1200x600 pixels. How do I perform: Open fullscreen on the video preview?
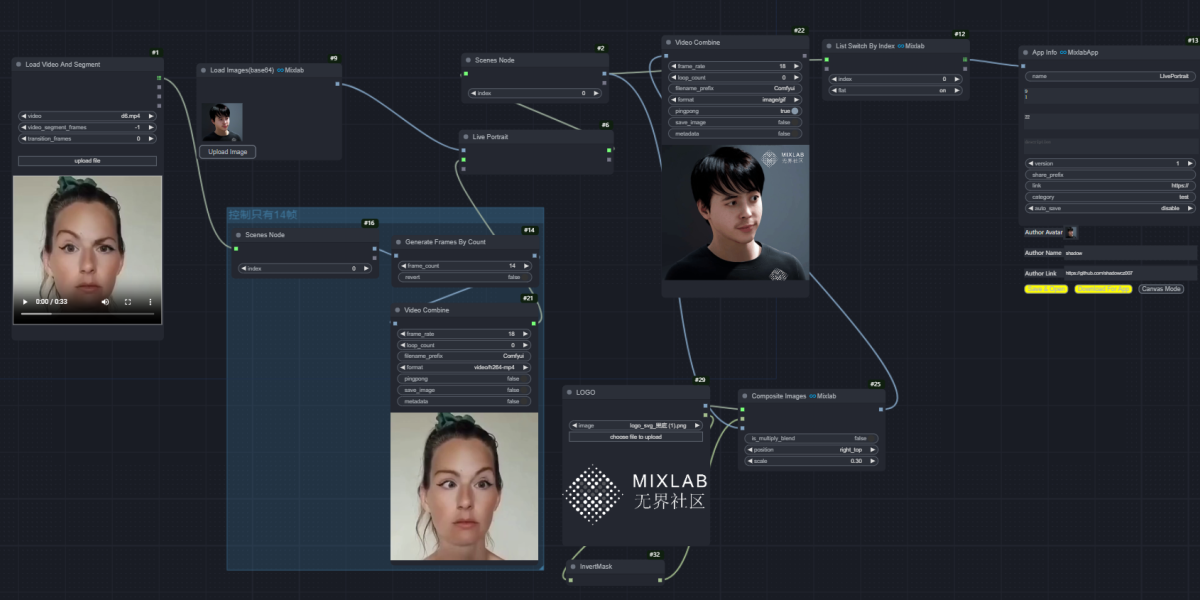[x=128, y=301]
